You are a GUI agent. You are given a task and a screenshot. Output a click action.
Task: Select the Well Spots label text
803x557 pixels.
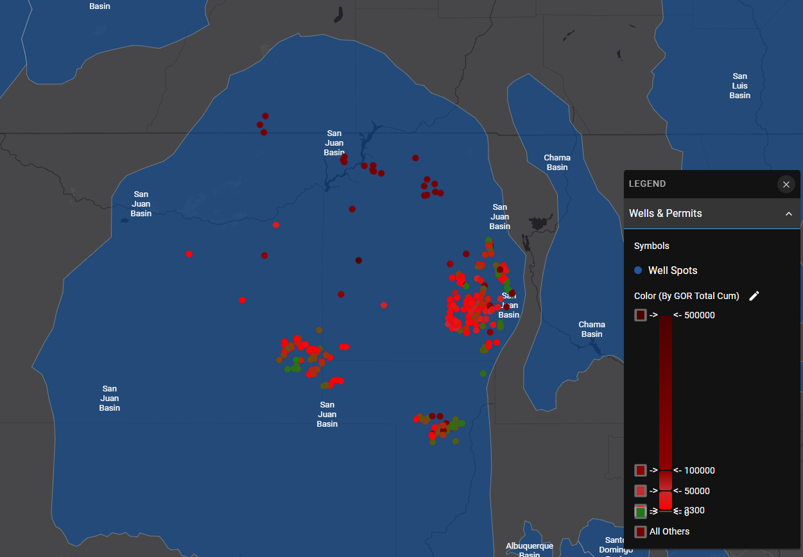coord(673,271)
